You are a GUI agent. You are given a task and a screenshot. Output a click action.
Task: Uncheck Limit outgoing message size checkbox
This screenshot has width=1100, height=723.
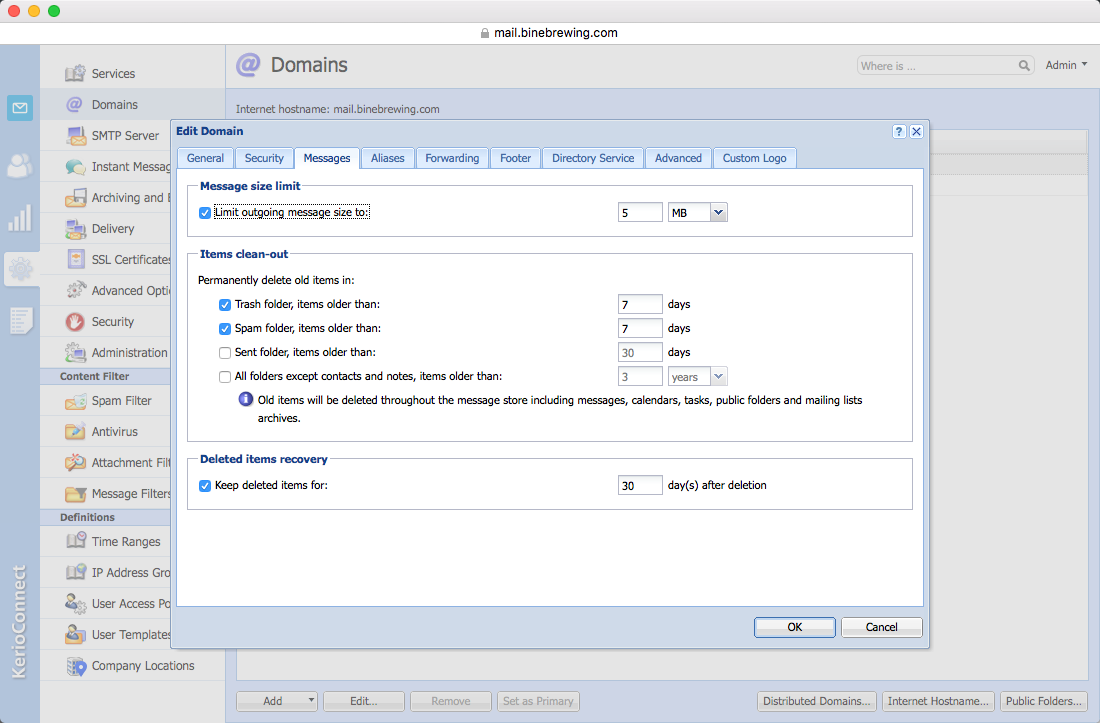tap(205, 213)
